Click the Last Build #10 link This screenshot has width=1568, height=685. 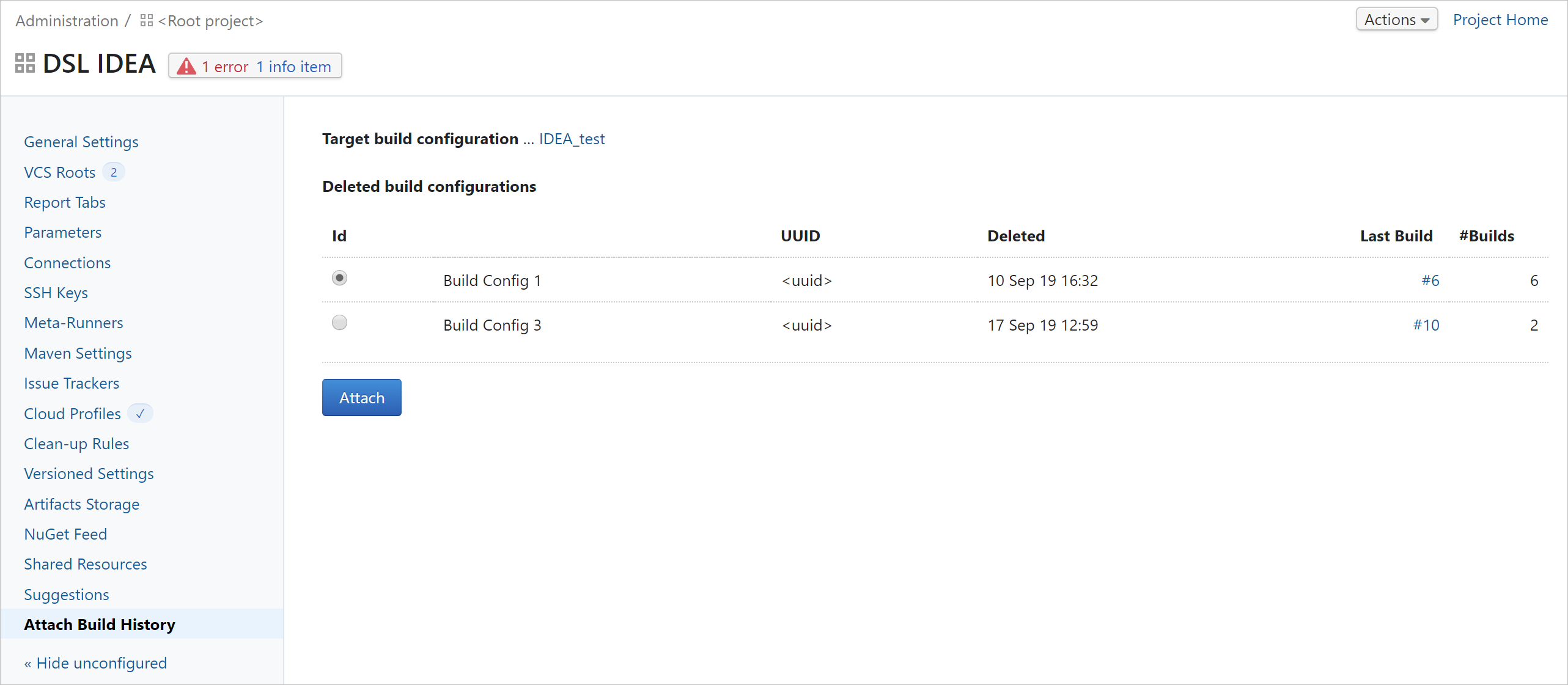[x=1425, y=325]
